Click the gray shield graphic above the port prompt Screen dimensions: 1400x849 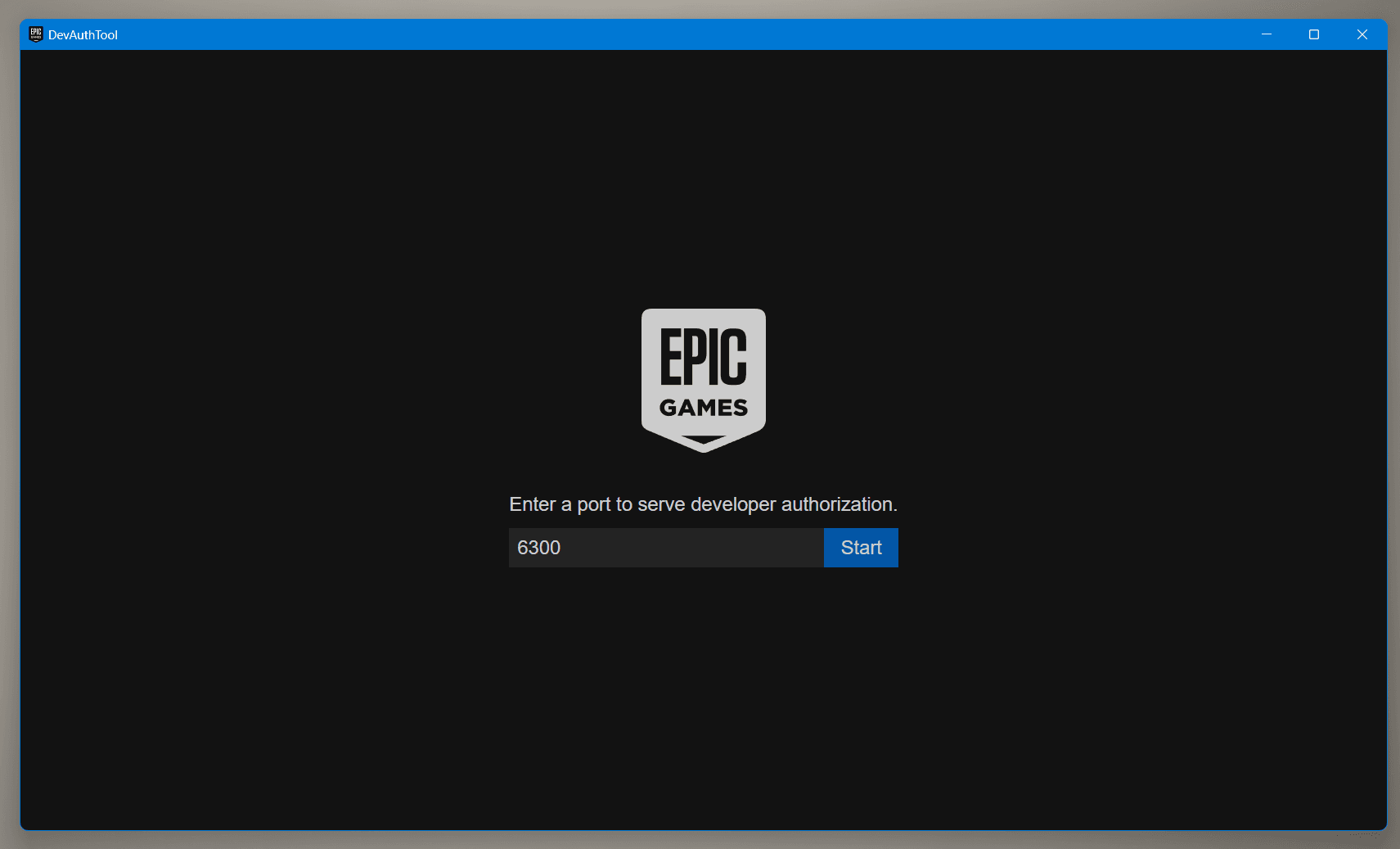(703, 379)
